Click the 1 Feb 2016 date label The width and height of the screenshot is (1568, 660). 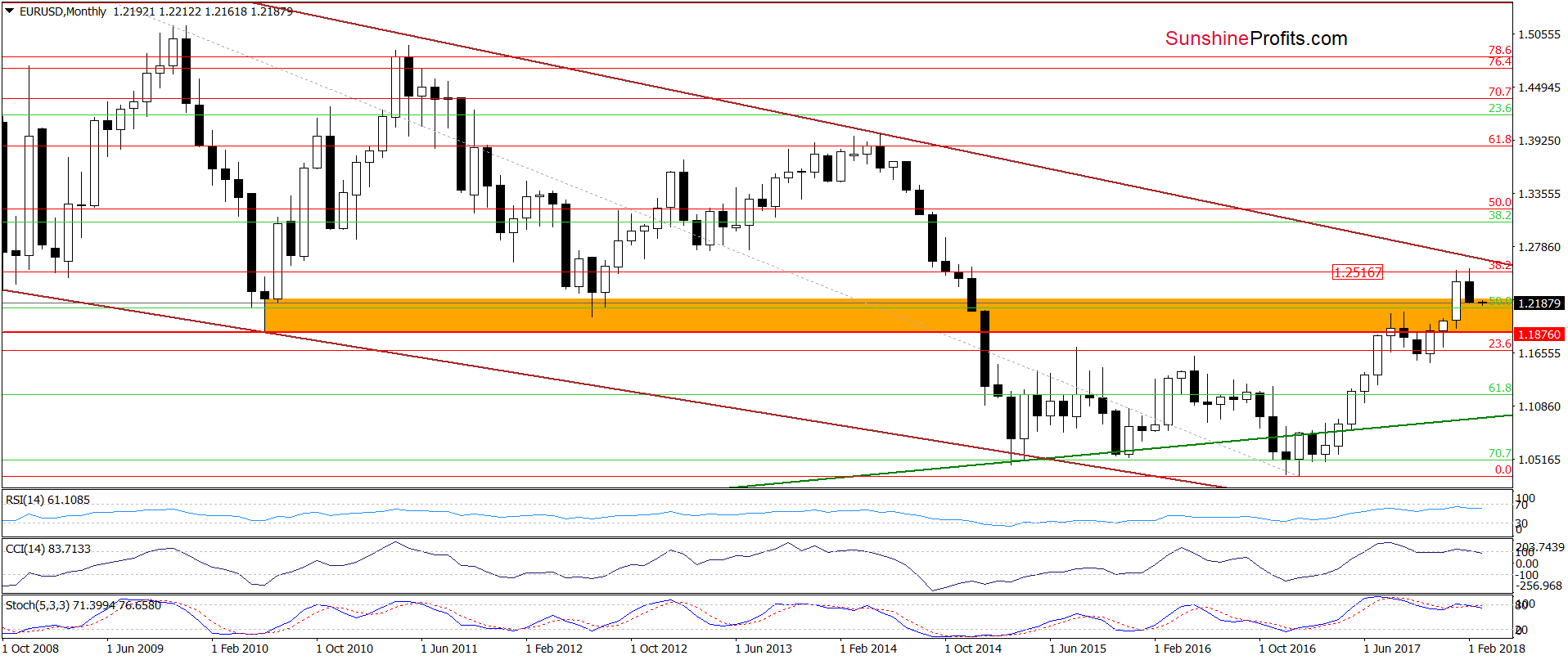click(x=1183, y=649)
